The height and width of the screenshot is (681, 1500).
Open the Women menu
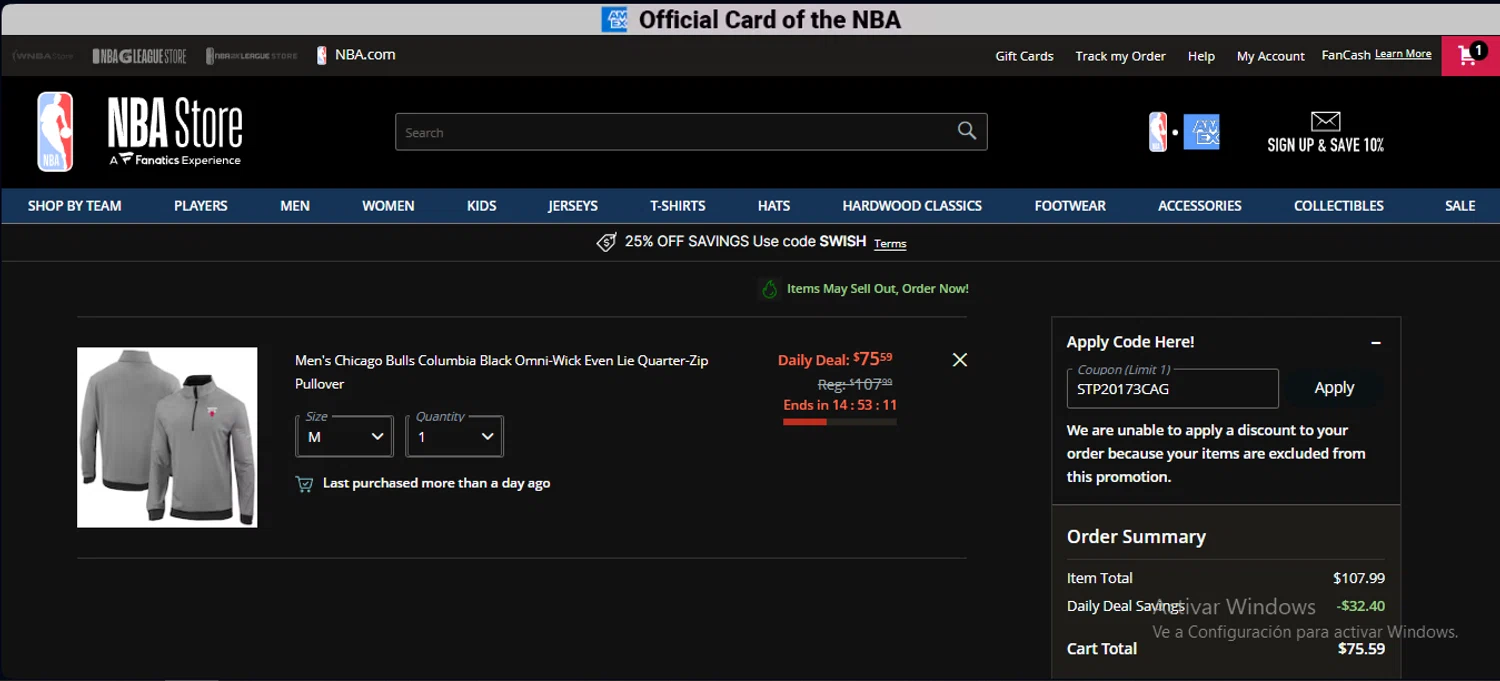coord(388,206)
